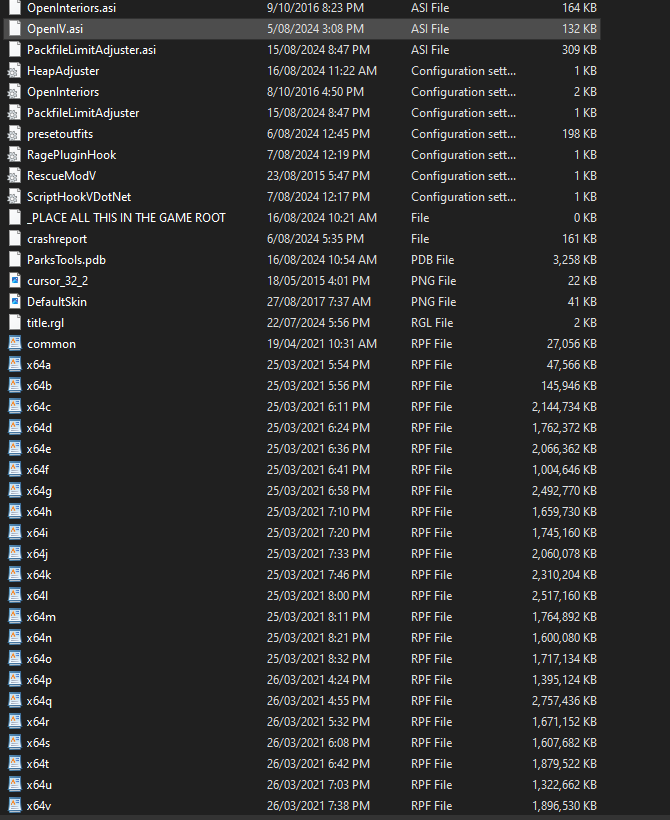Select the ScriptHookVDotNet file name

tap(79, 197)
